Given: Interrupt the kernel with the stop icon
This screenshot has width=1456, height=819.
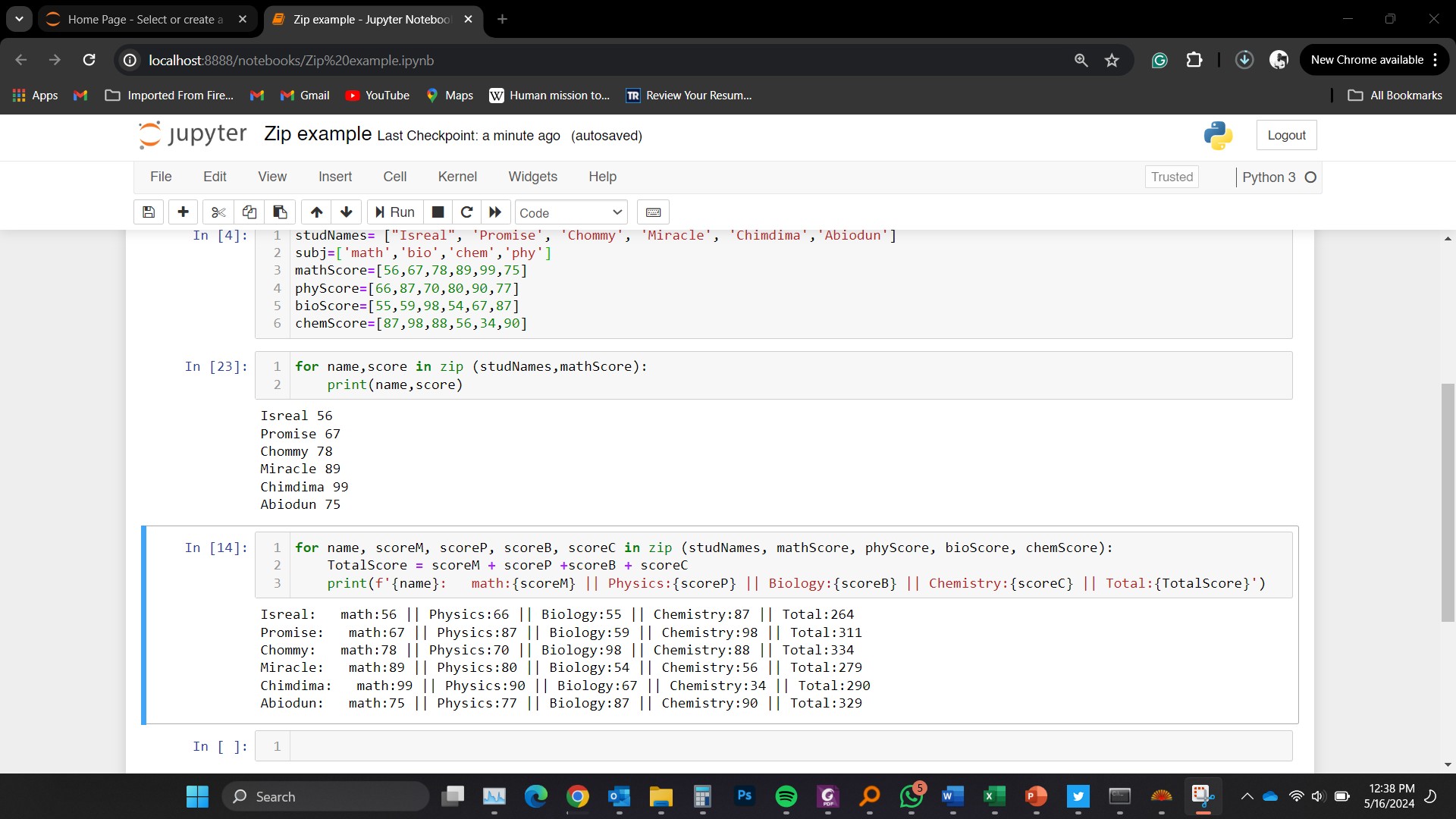Looking at the screenshot, I should pyautogui.click(x=438, y=212).
